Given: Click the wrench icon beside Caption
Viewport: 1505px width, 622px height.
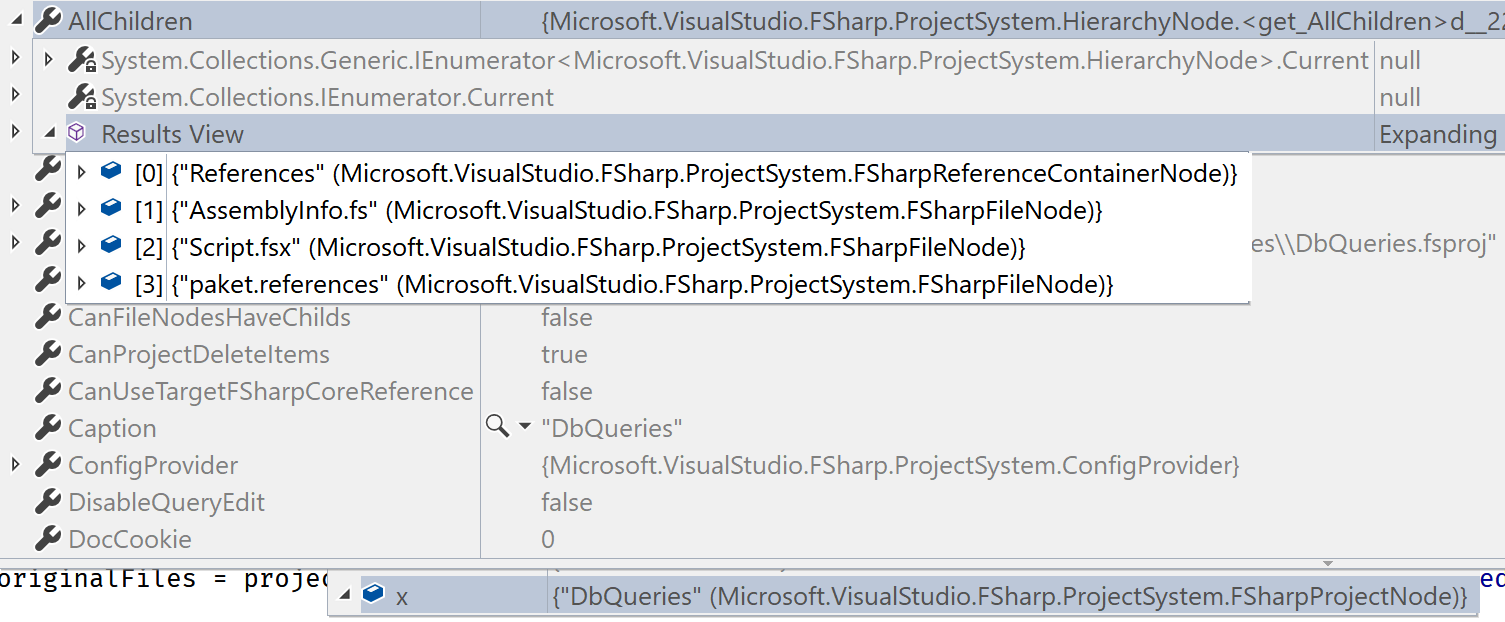Looking at the screenshot, I should [48, 429].
